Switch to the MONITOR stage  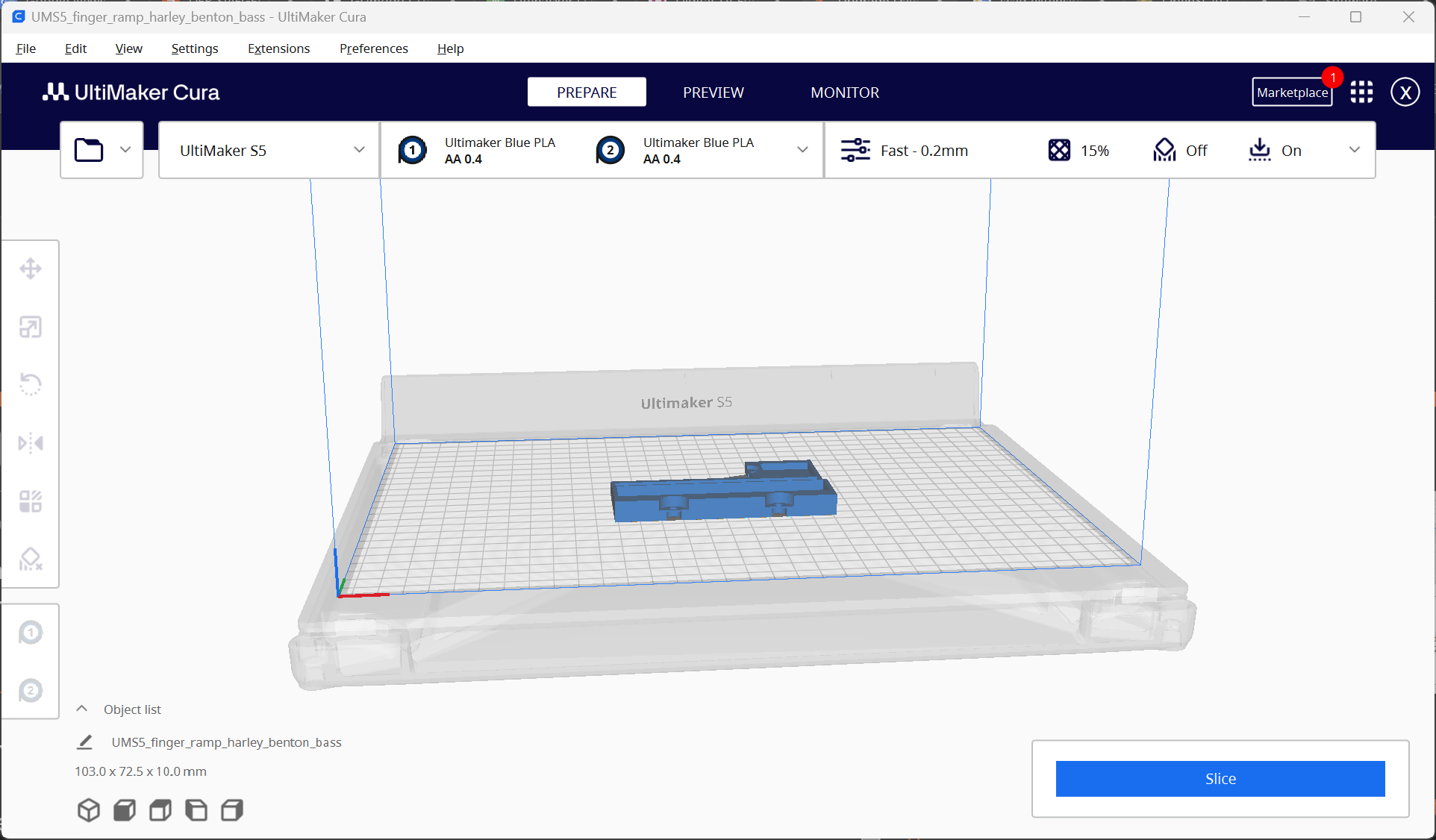(x=845, y=92)
